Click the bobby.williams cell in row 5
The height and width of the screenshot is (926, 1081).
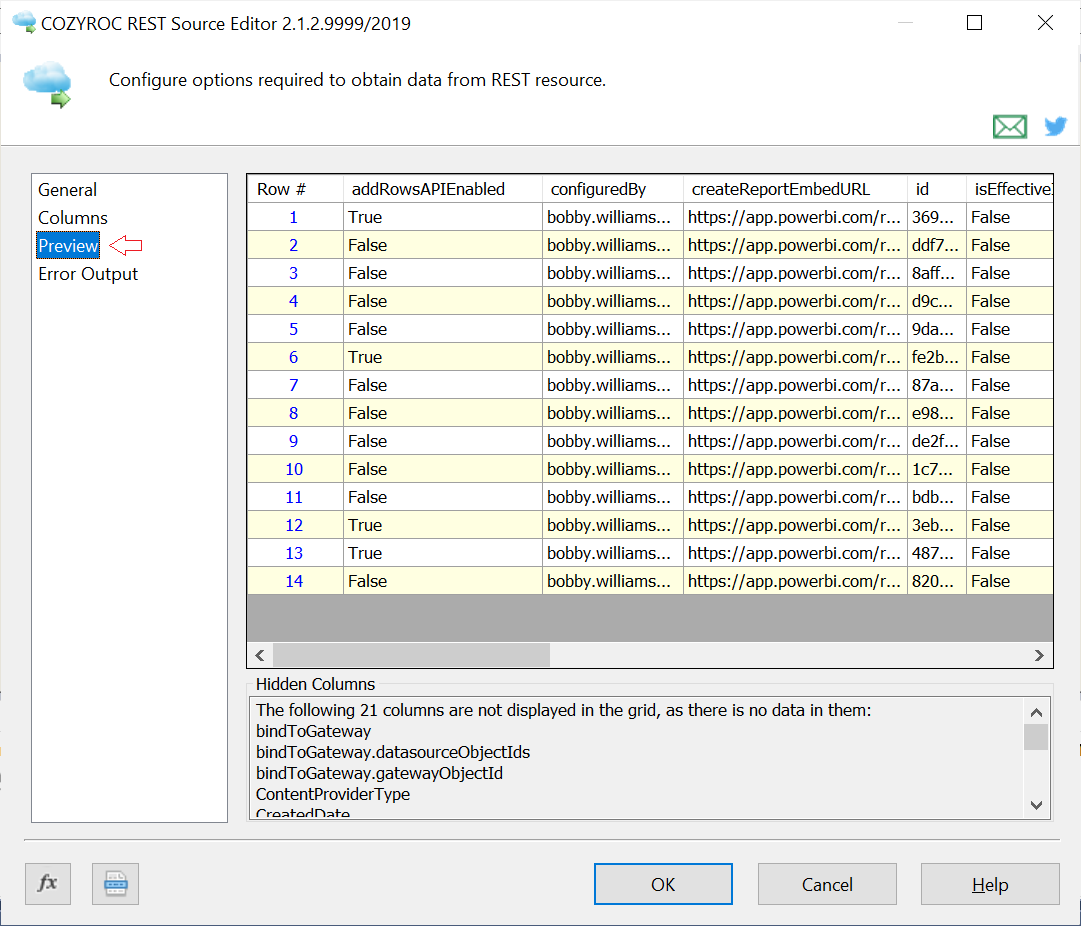tap(612, 329)
